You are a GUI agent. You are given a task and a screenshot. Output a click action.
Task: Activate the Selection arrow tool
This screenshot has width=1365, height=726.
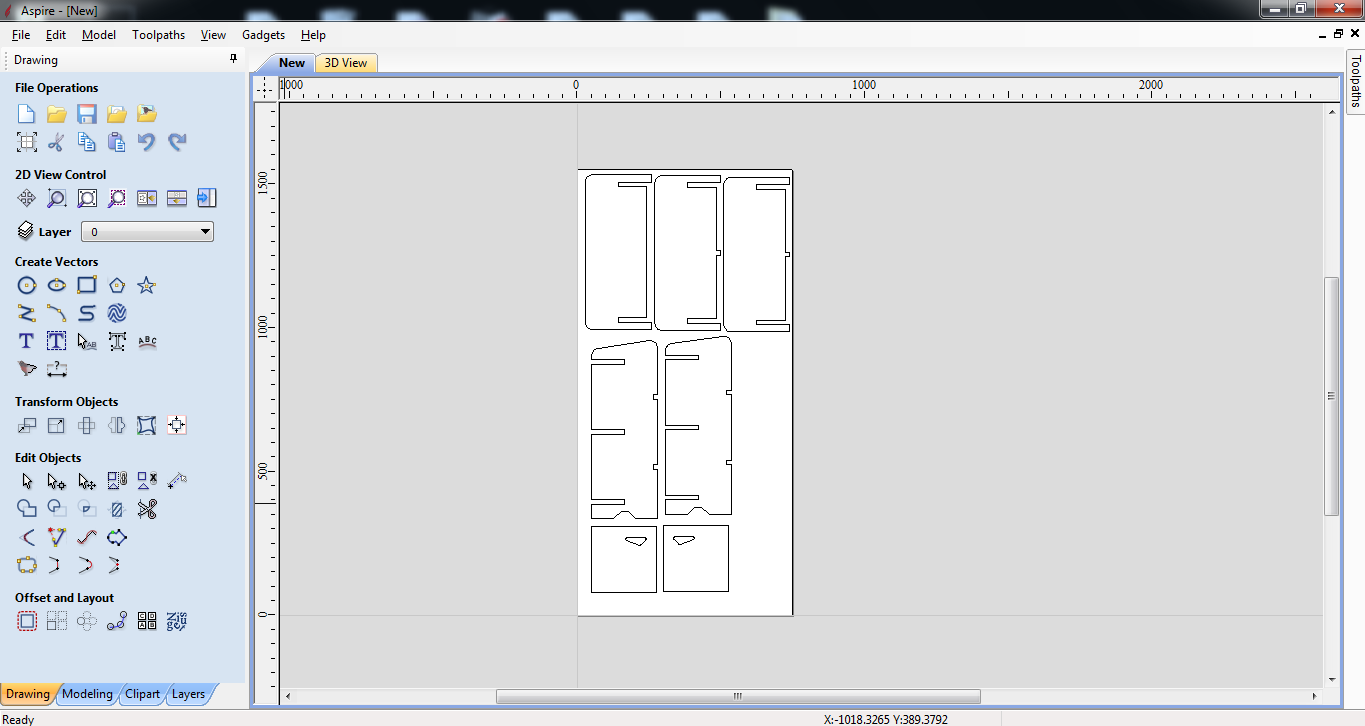[27, 481]
